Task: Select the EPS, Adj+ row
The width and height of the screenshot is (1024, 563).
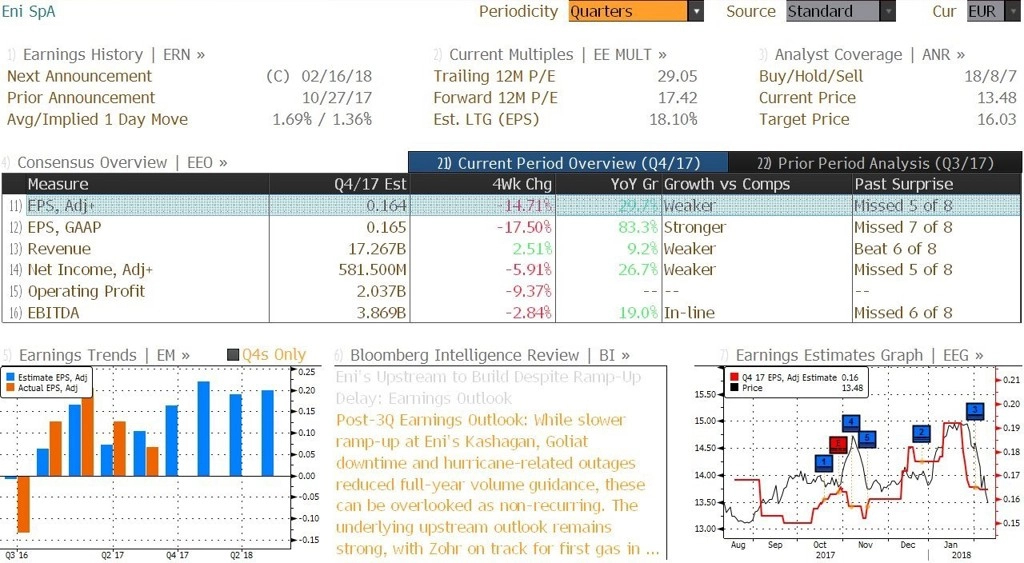Action: [511, 206]
